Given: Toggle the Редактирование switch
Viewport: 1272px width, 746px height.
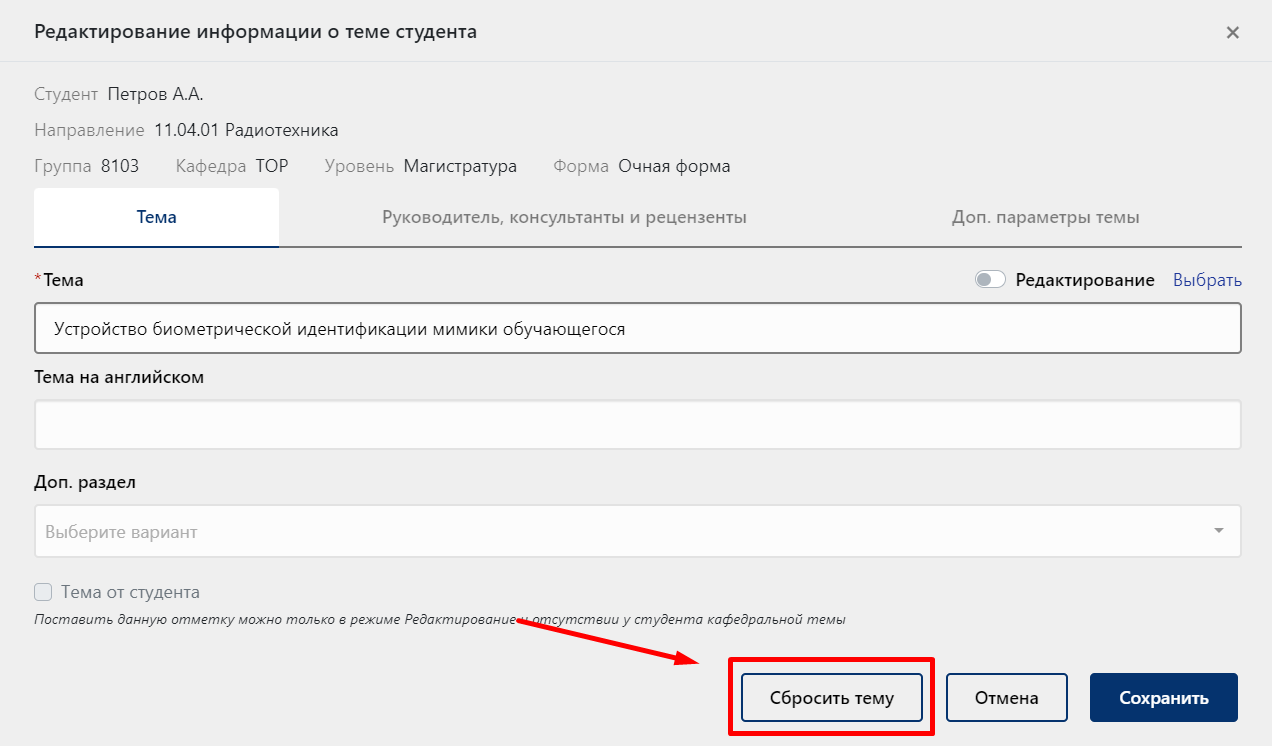Looking at the screenshot, I should pyautogui.click(x=990, y=280).
